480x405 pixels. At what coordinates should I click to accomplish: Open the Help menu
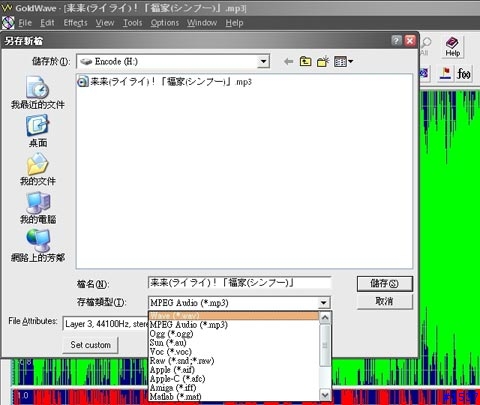pyautogui.click(x=234, y=23)
